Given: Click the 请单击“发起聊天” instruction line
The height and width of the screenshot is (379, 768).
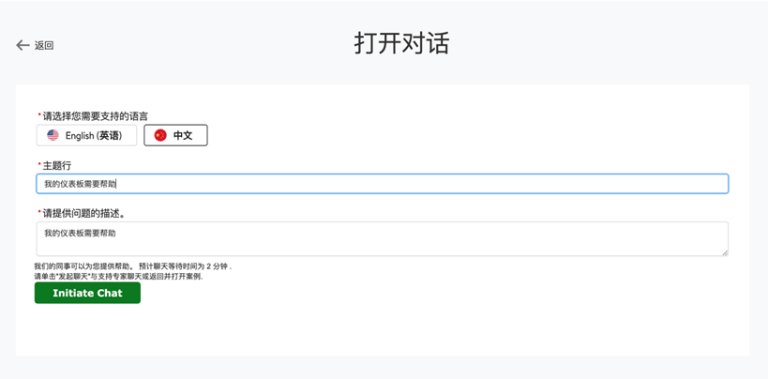Looking at the screenshot, I should tap(118, 276).
